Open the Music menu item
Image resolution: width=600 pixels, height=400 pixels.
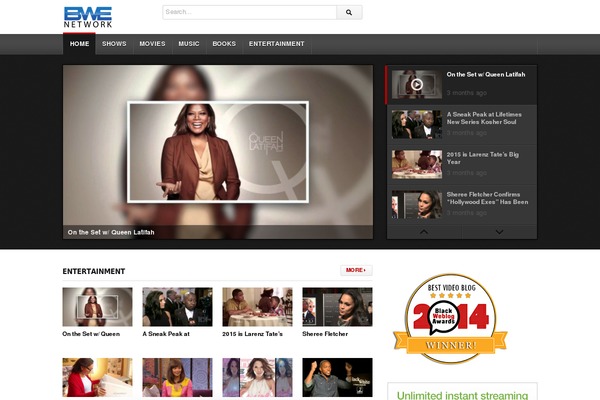click(x=189, y=44)
